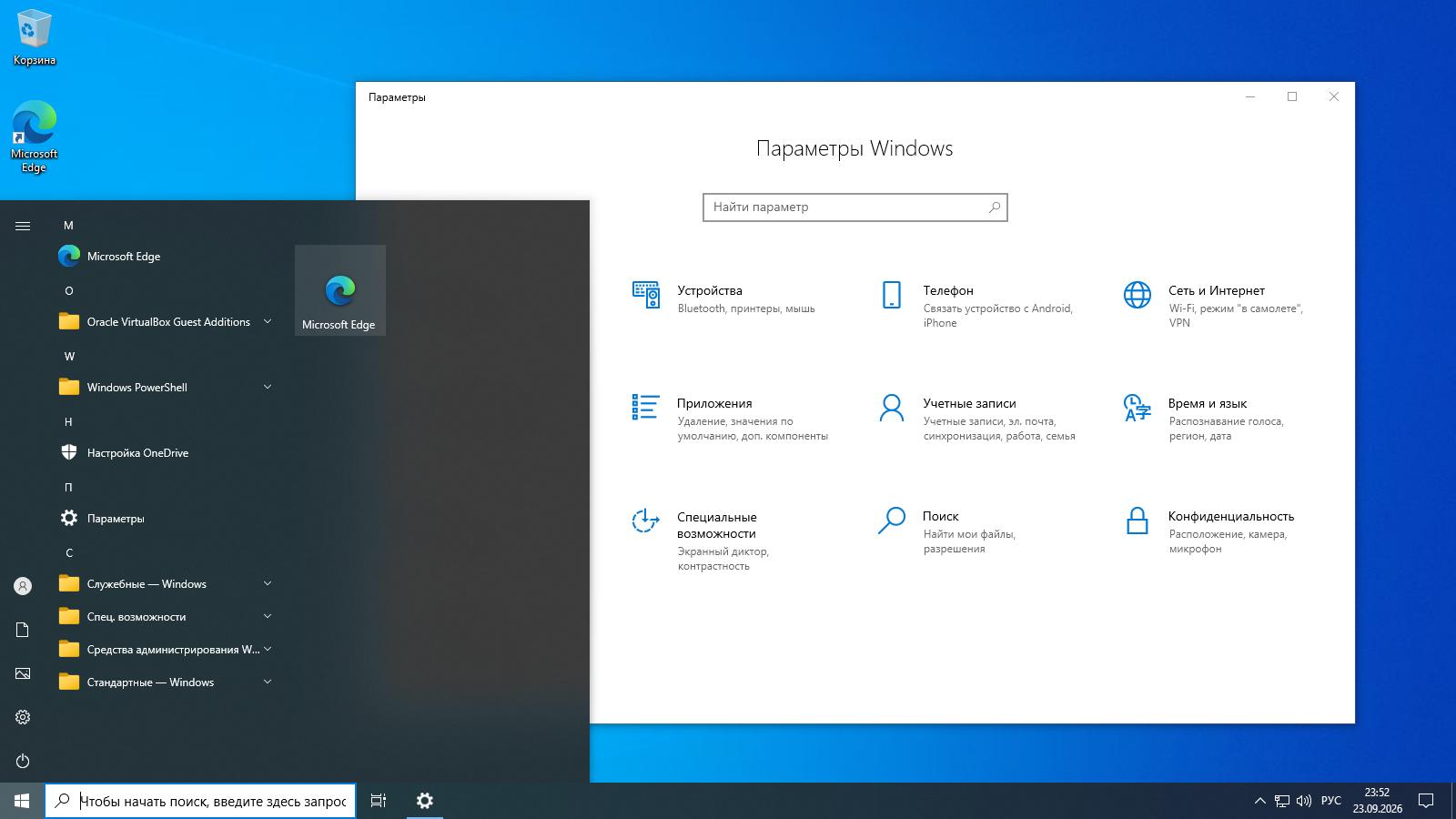Viewport: 1456px width, 819px height.
Task: Open Учетные записи person icon
Action: coord(892,408)
